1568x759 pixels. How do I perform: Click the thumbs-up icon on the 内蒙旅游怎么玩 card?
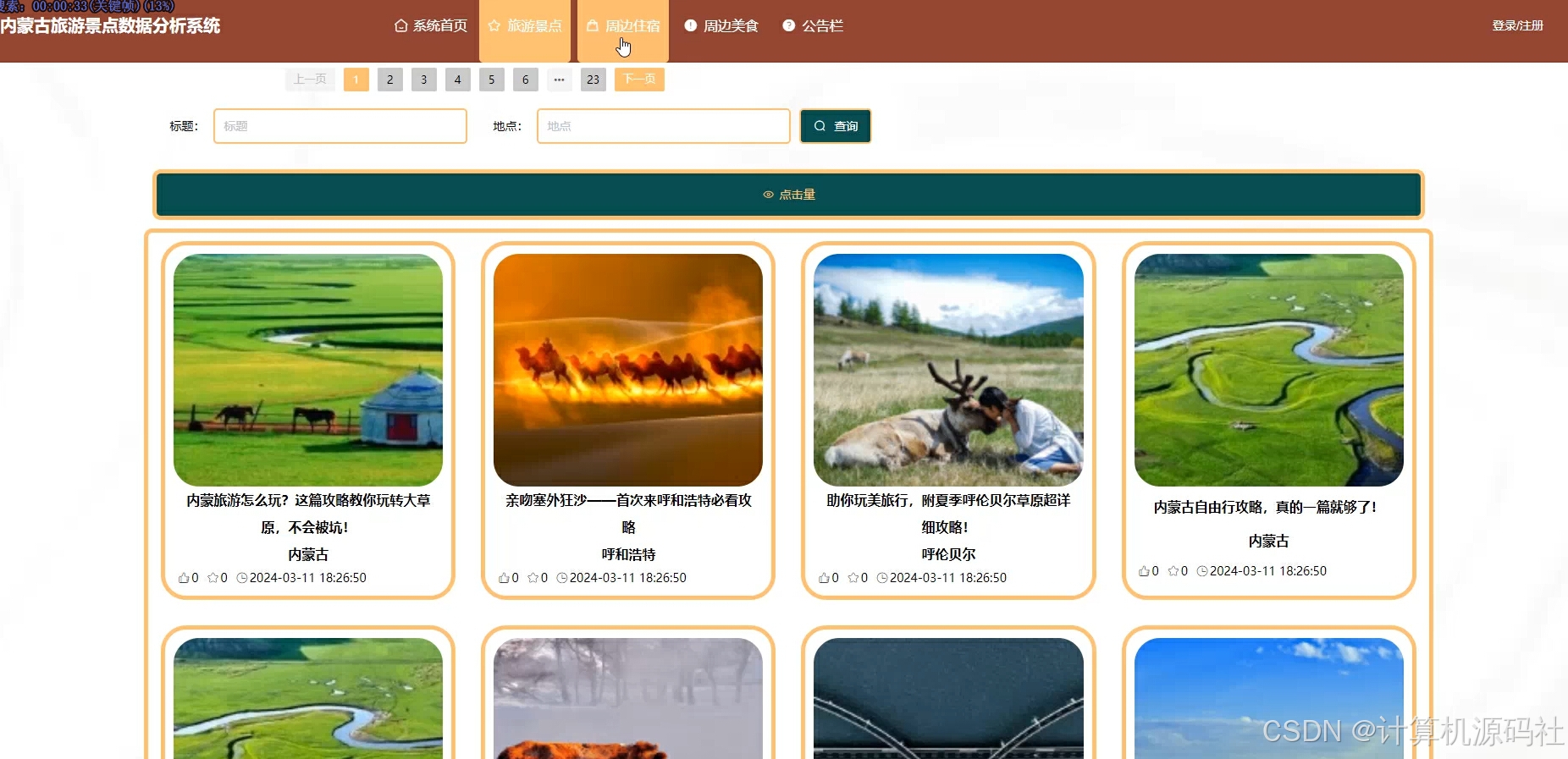[184, 578]
